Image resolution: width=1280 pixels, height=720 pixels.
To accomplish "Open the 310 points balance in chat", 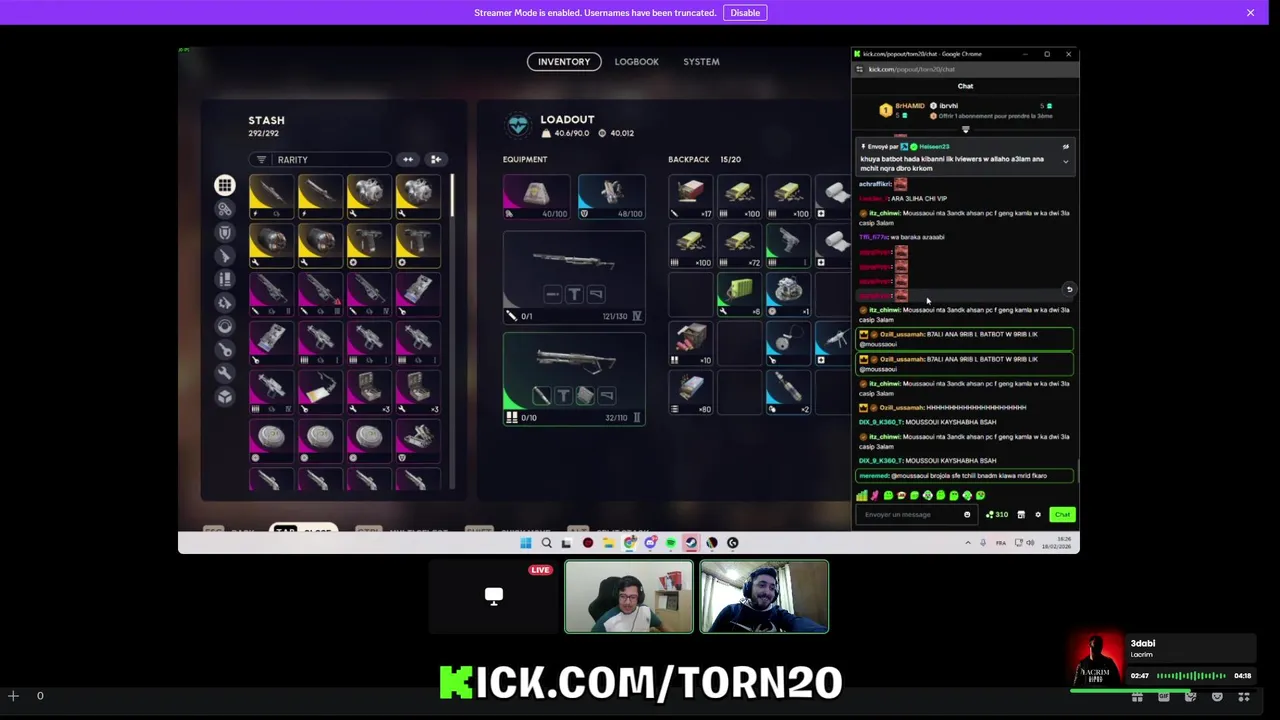I will (x=997, y=515).
